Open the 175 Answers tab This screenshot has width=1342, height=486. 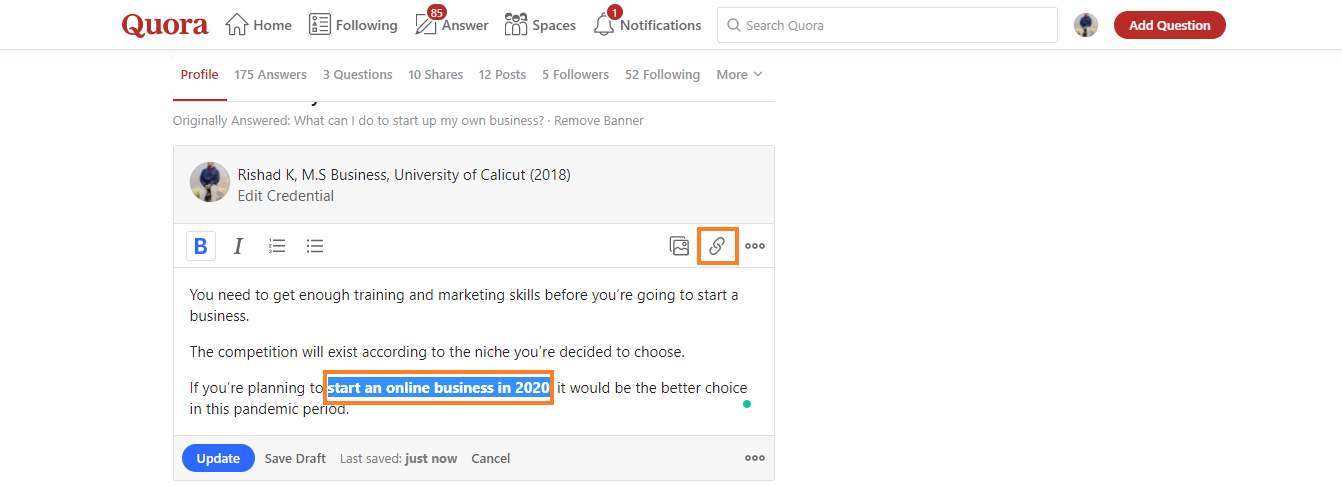click(271, 74)
